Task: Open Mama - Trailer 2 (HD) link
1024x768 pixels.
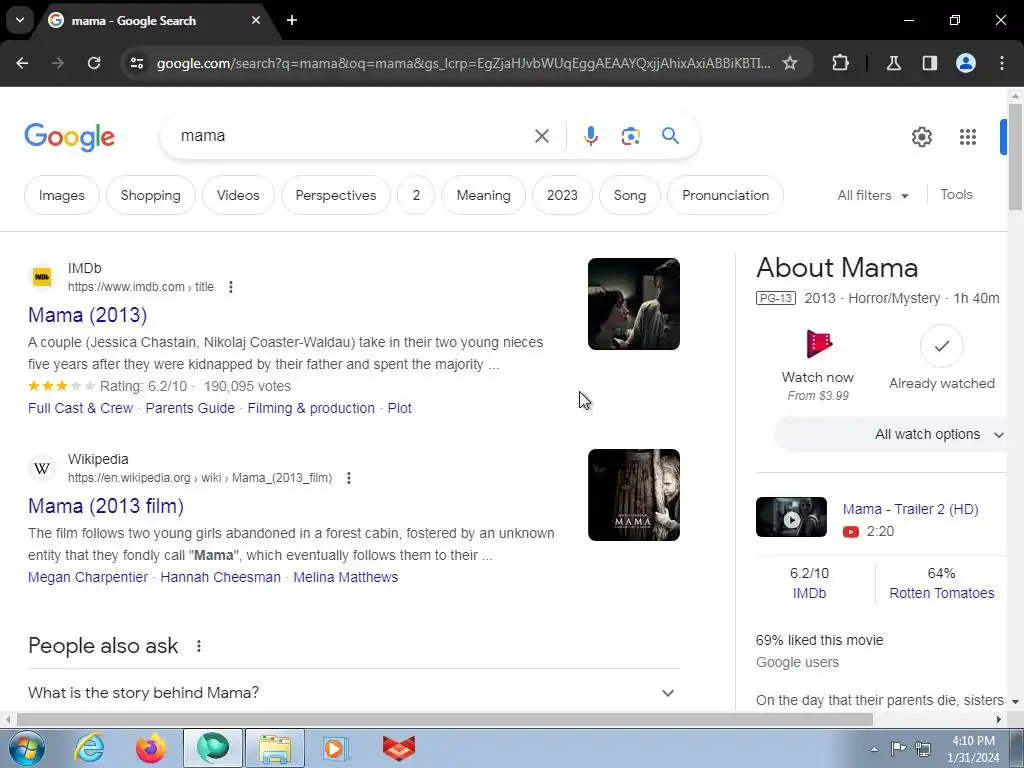Action: tap(910, 509)
